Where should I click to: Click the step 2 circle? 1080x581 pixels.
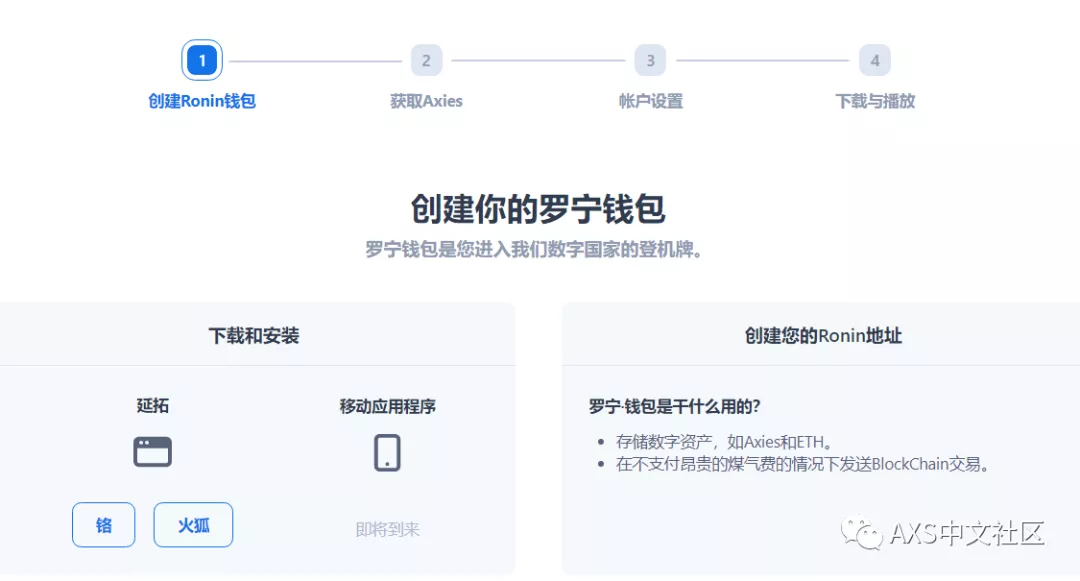click(426, 61)
